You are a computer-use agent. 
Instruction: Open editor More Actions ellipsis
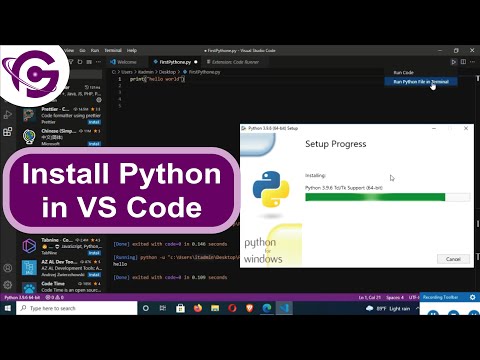click(473, 62)
